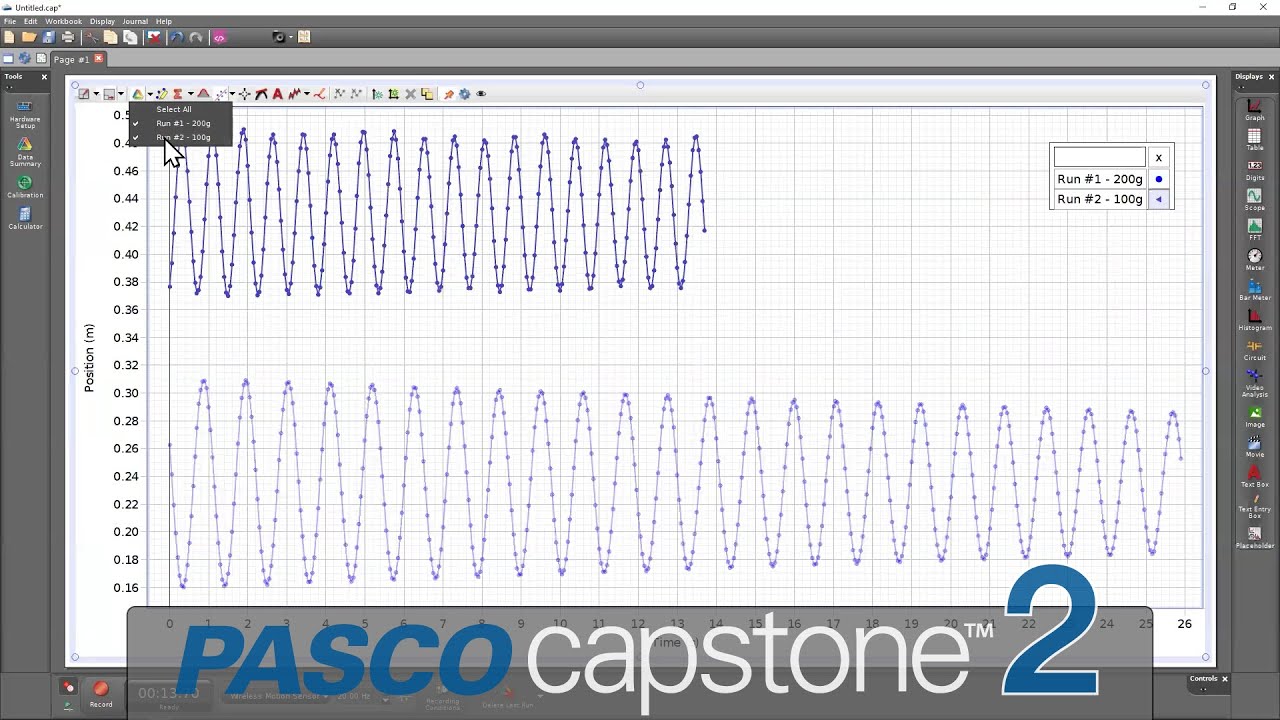Add a Movie display
The image size is (1280, 720).
[1254, 446]
